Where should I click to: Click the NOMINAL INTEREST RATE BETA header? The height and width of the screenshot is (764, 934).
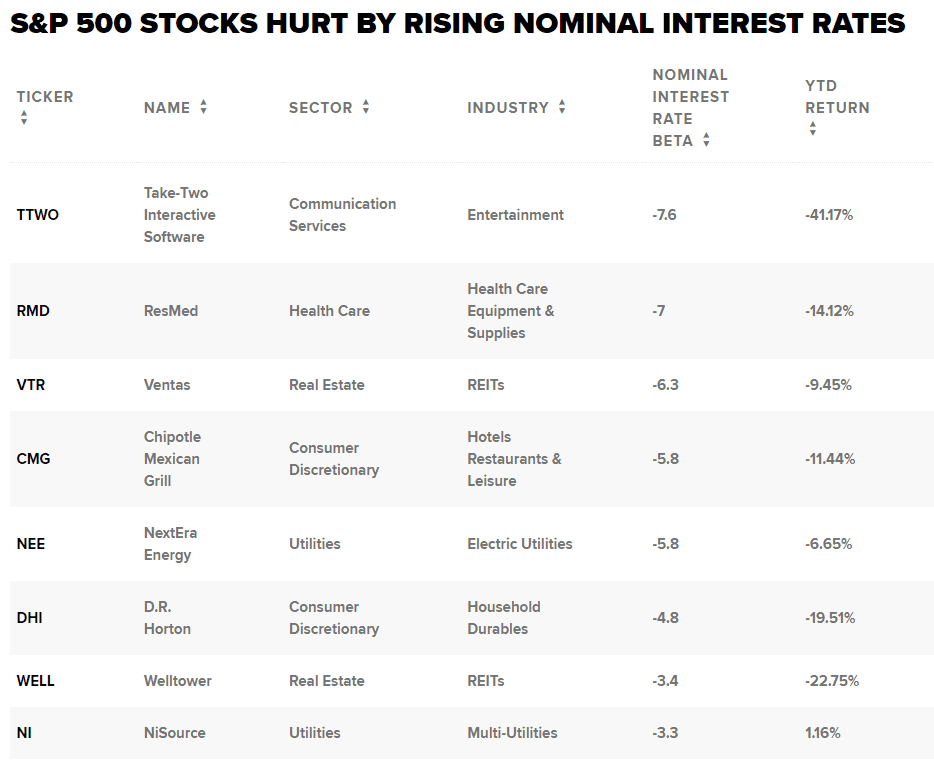pos(690,107)
